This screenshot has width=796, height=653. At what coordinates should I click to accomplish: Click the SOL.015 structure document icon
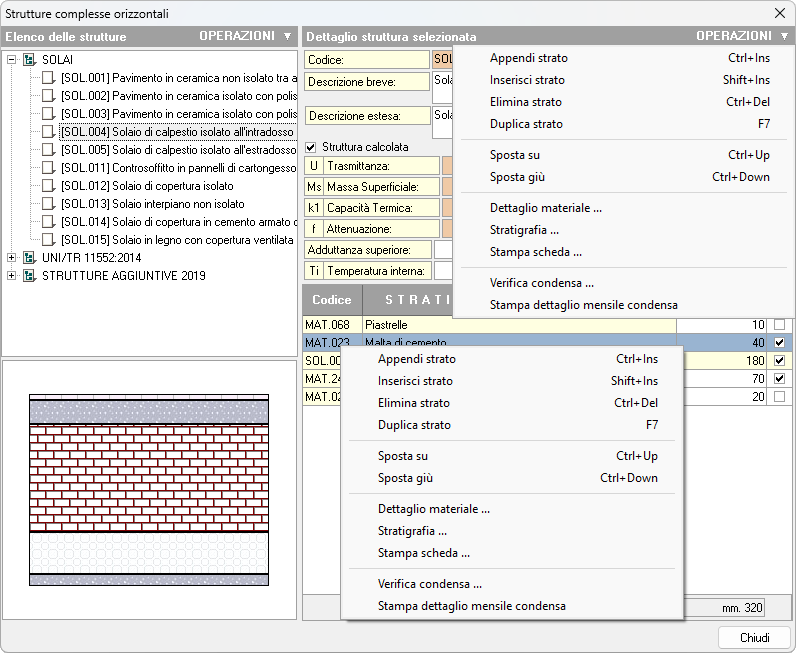click(x=48, y=240)
